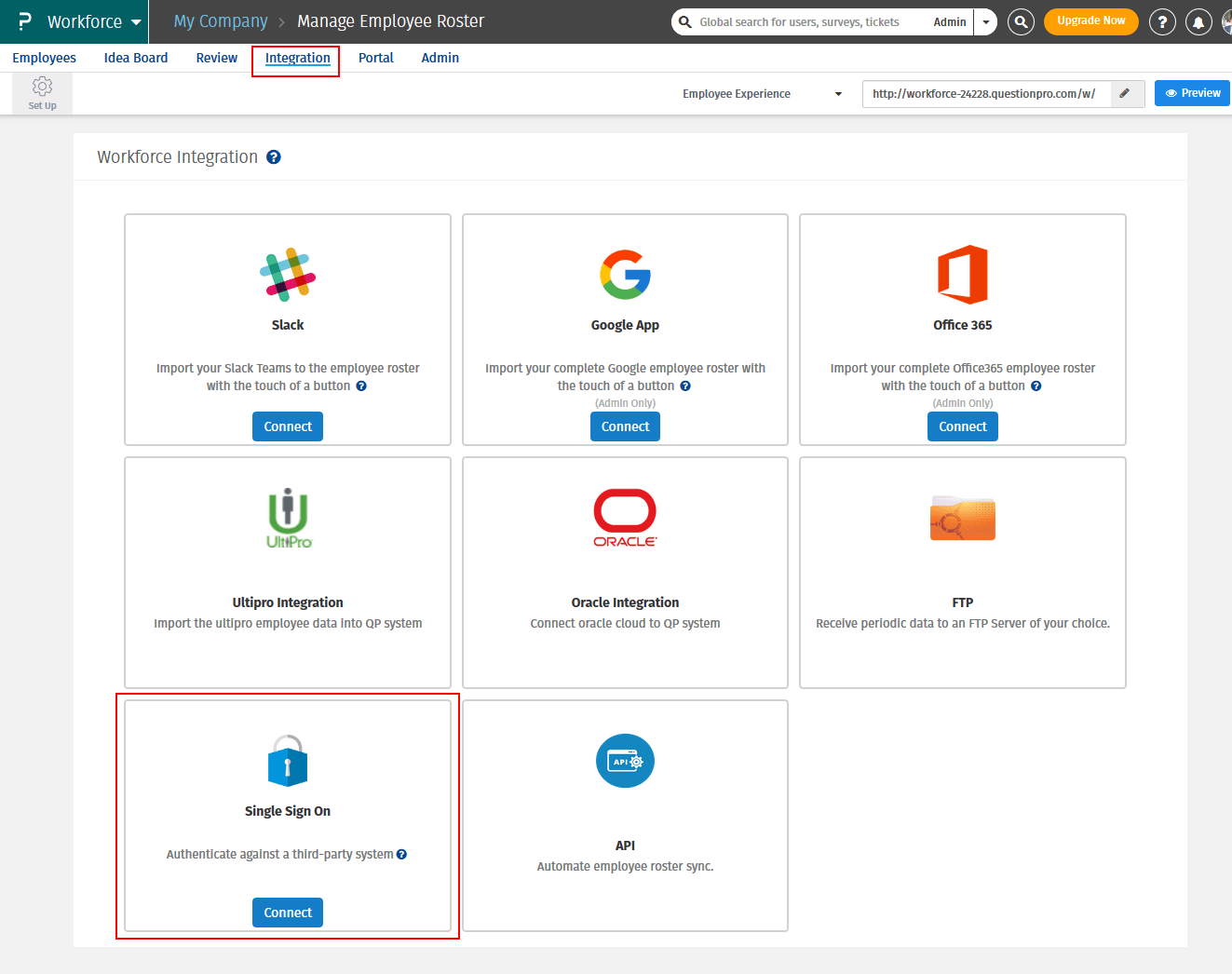Viewport: 1232px width, 974px height.
Task: Click the Google App logo icon
Action: [x=625, y=275]
